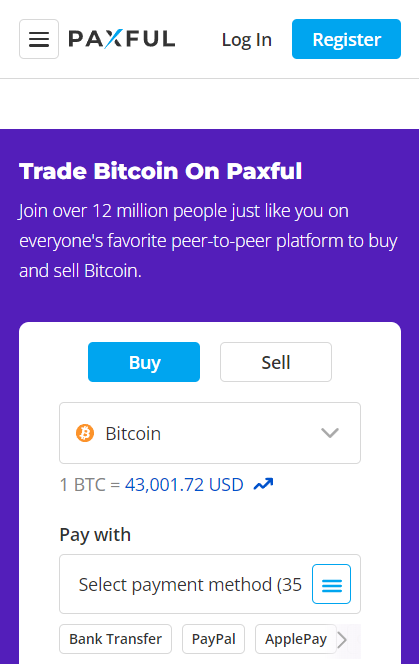This screenshot has width=419, height=664.
Task: Click the chevron in Bitcoin selector
Action: 330,433
